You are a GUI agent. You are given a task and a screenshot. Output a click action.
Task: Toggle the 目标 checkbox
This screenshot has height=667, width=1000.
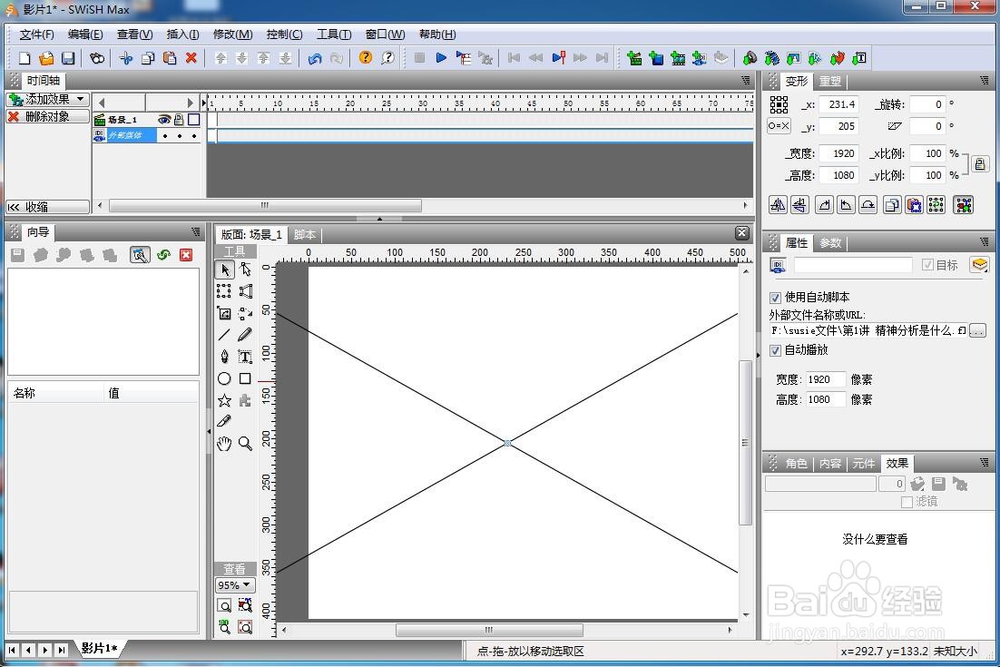(927, 265)
